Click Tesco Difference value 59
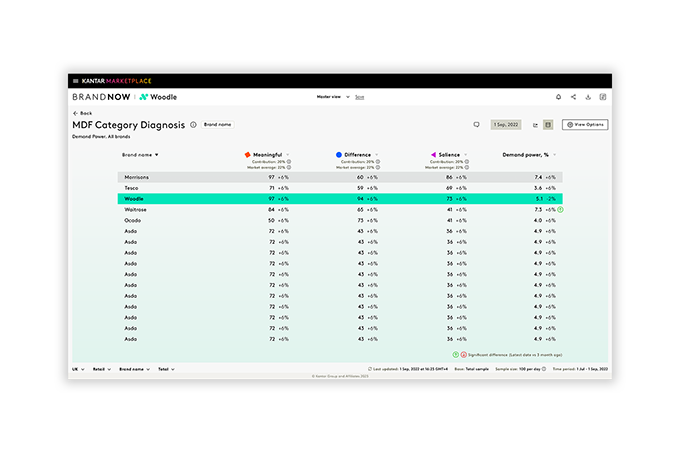Screen dimensions: 680x453 pos(360,188)
